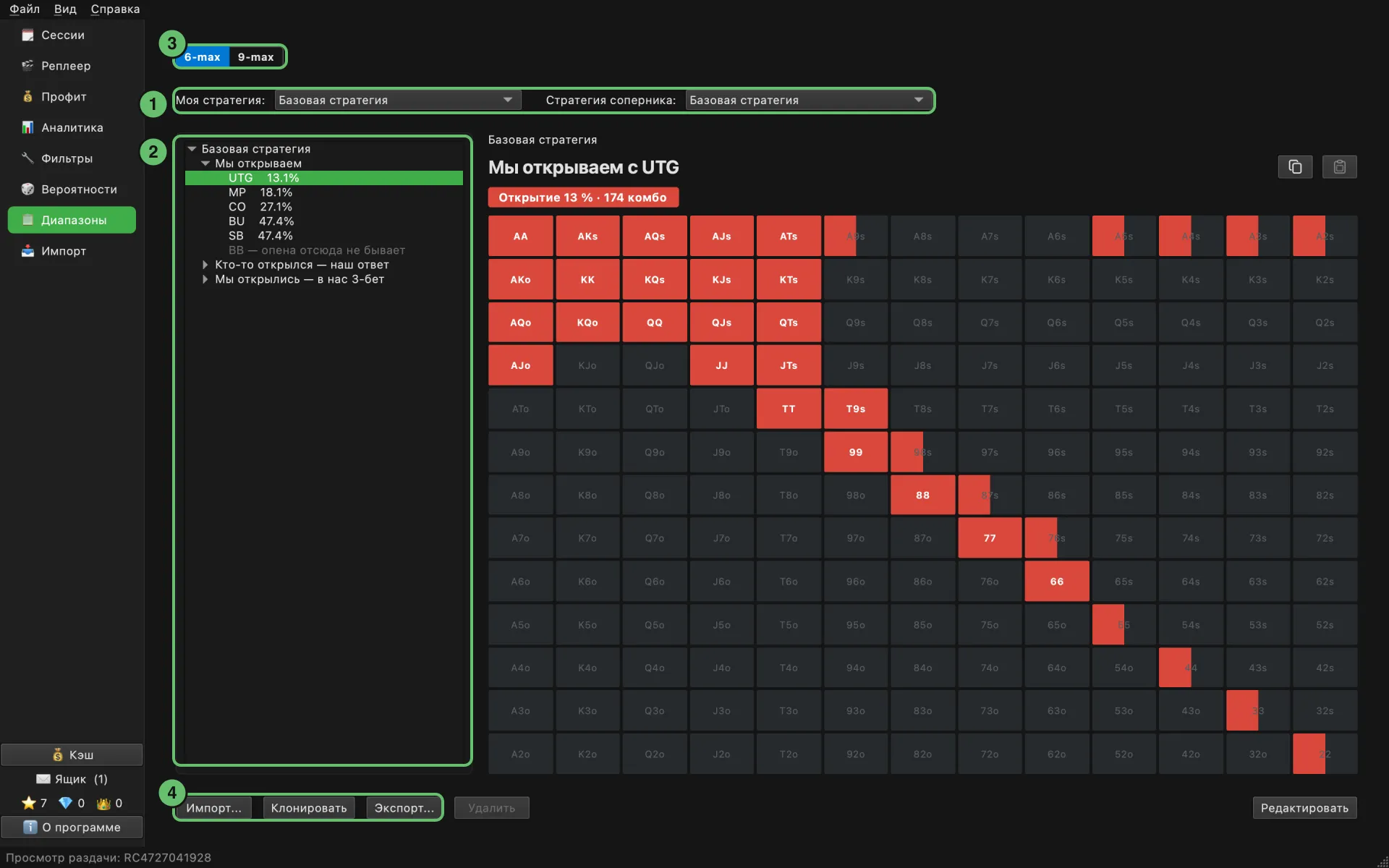The width and height of the screenshot is (1389, 868).
Task: Open the Справка menu
Action: click(x=115, y=9)
